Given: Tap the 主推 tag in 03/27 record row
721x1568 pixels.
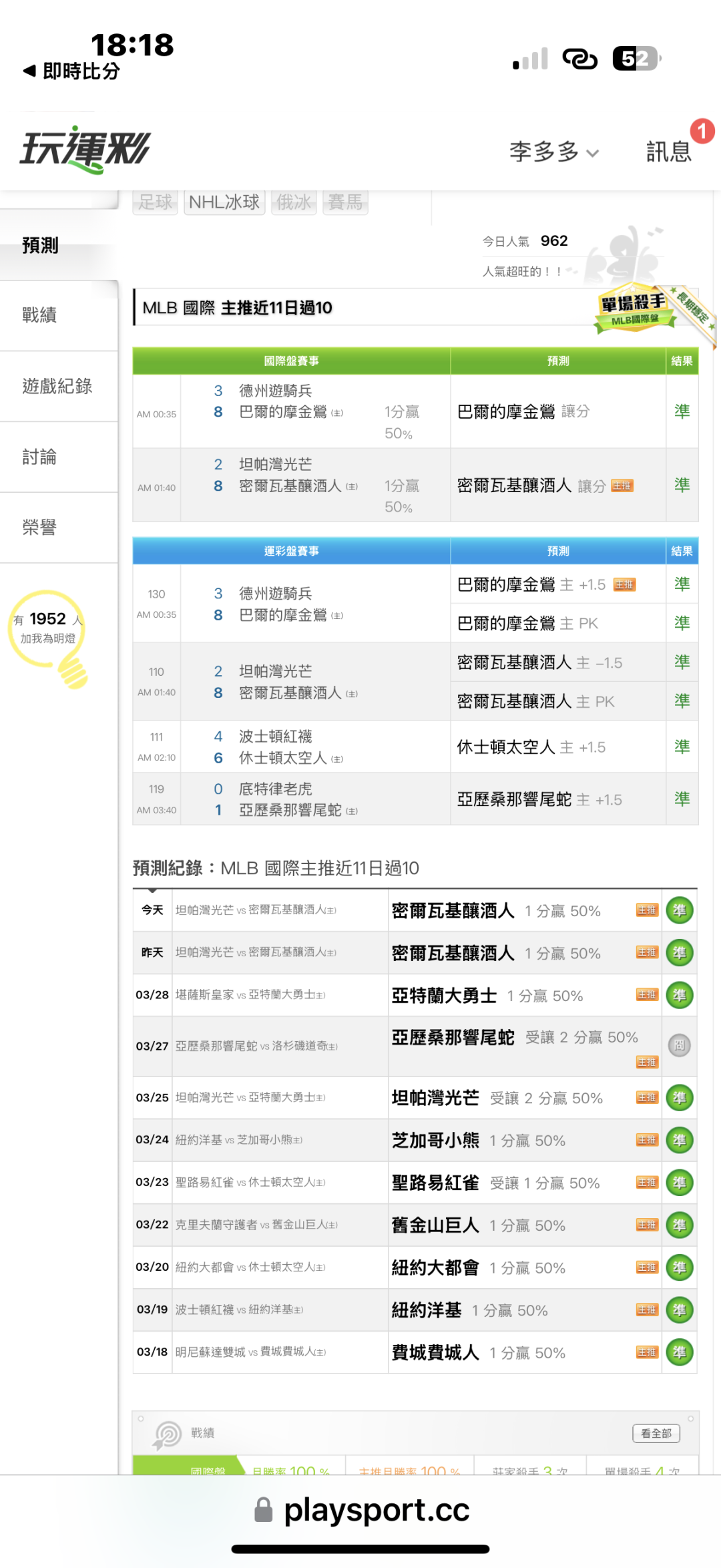Looking at the screenshot, I should (647, 1062).
